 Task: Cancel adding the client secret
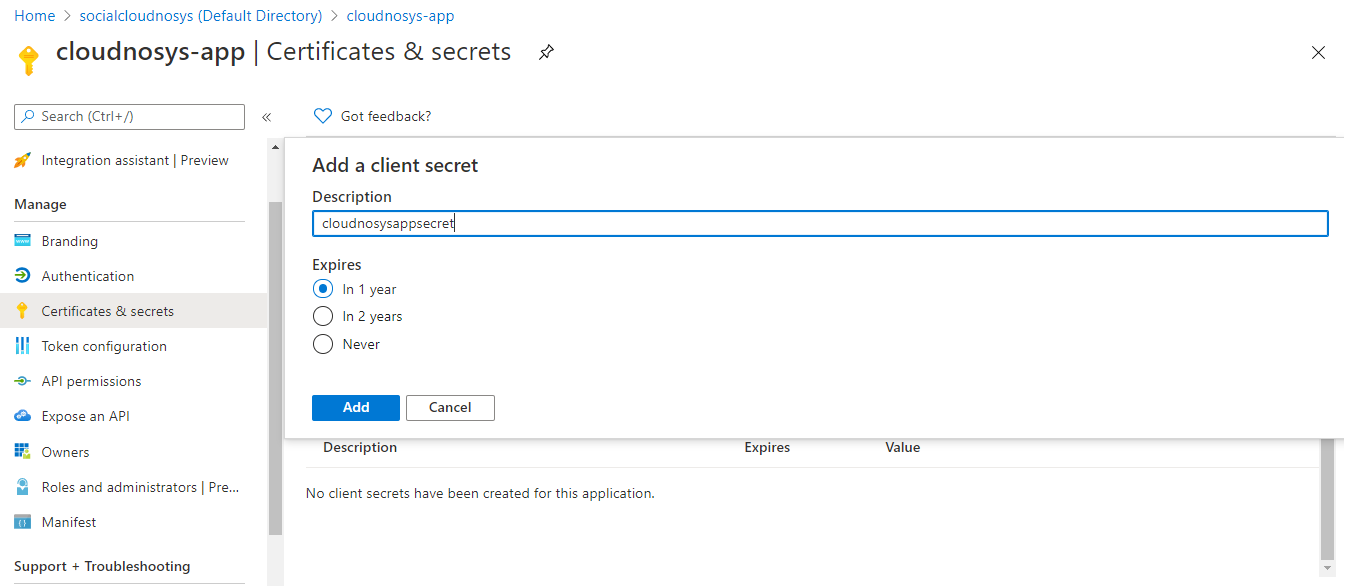(450, 407)
